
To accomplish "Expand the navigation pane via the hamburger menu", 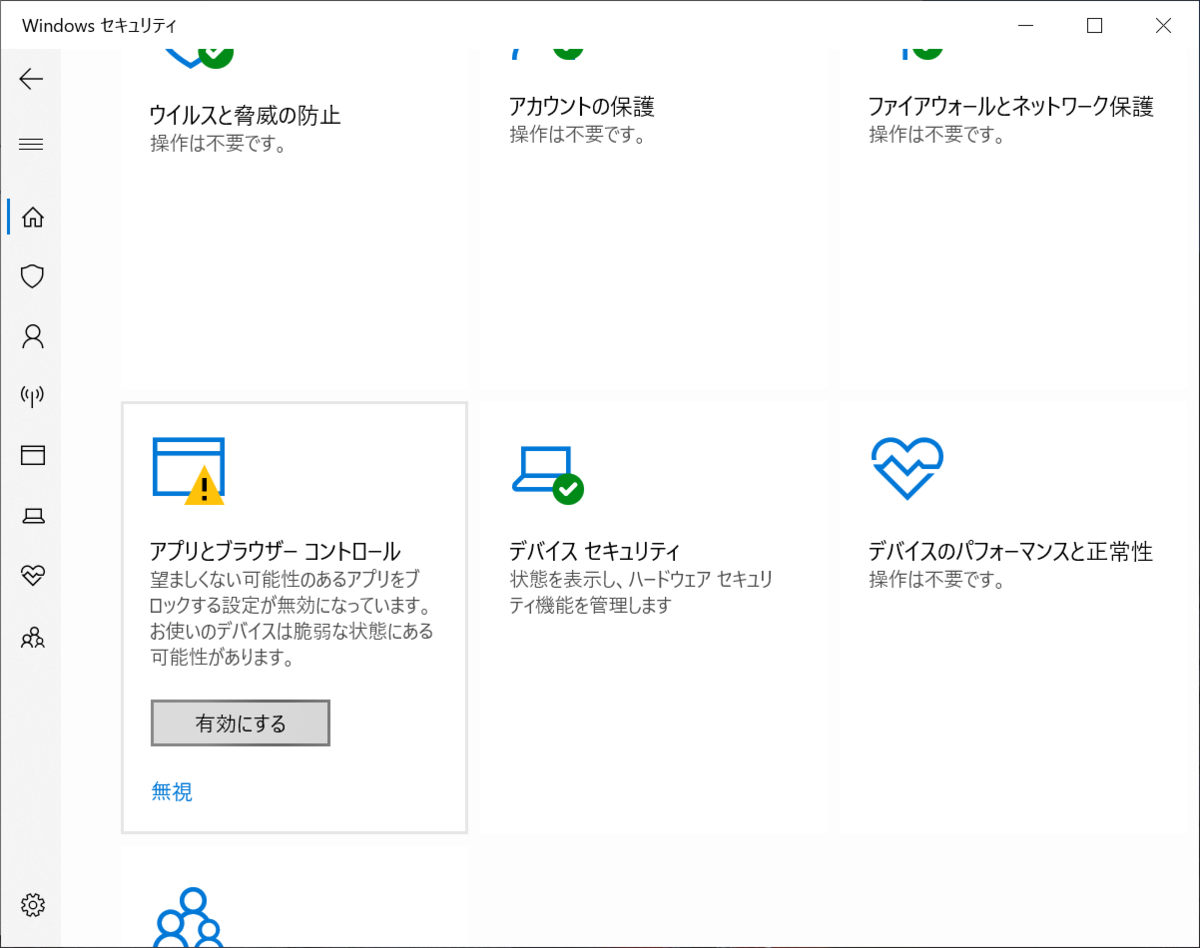I will tap(31, 144).
